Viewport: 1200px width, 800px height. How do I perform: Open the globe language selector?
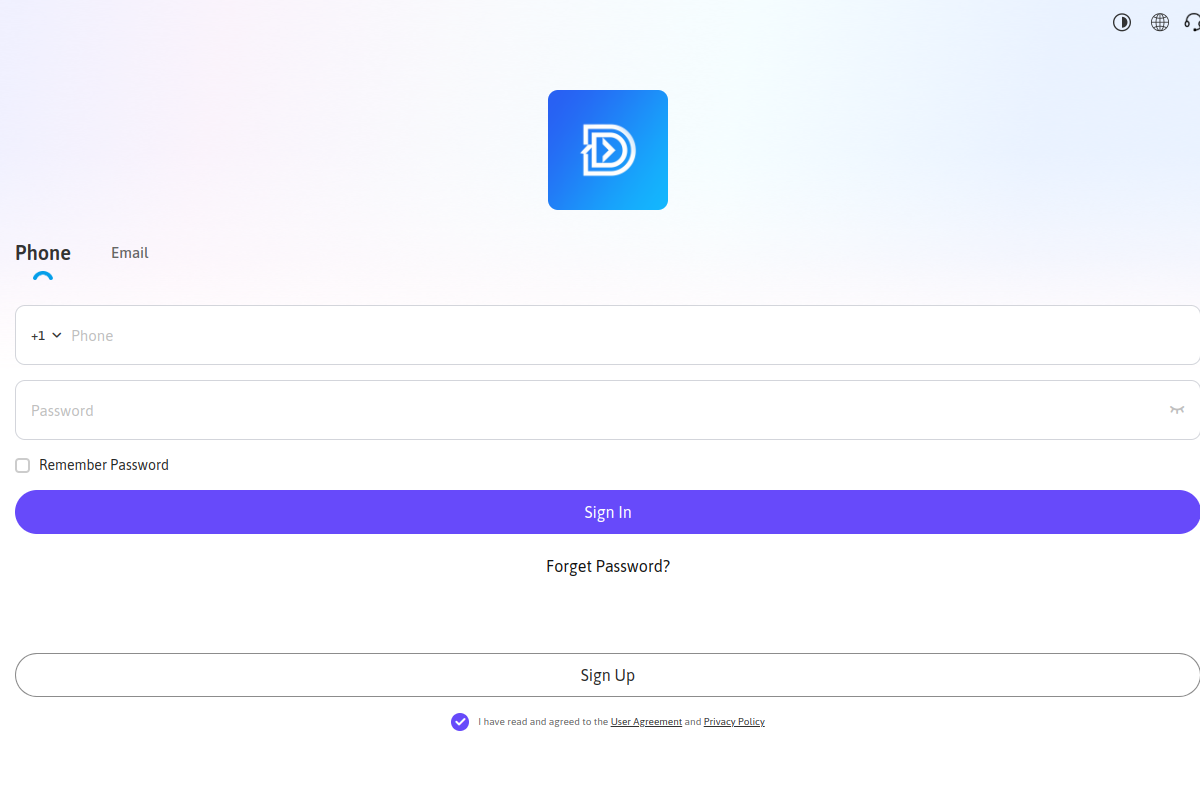(x=1160, y=22)
